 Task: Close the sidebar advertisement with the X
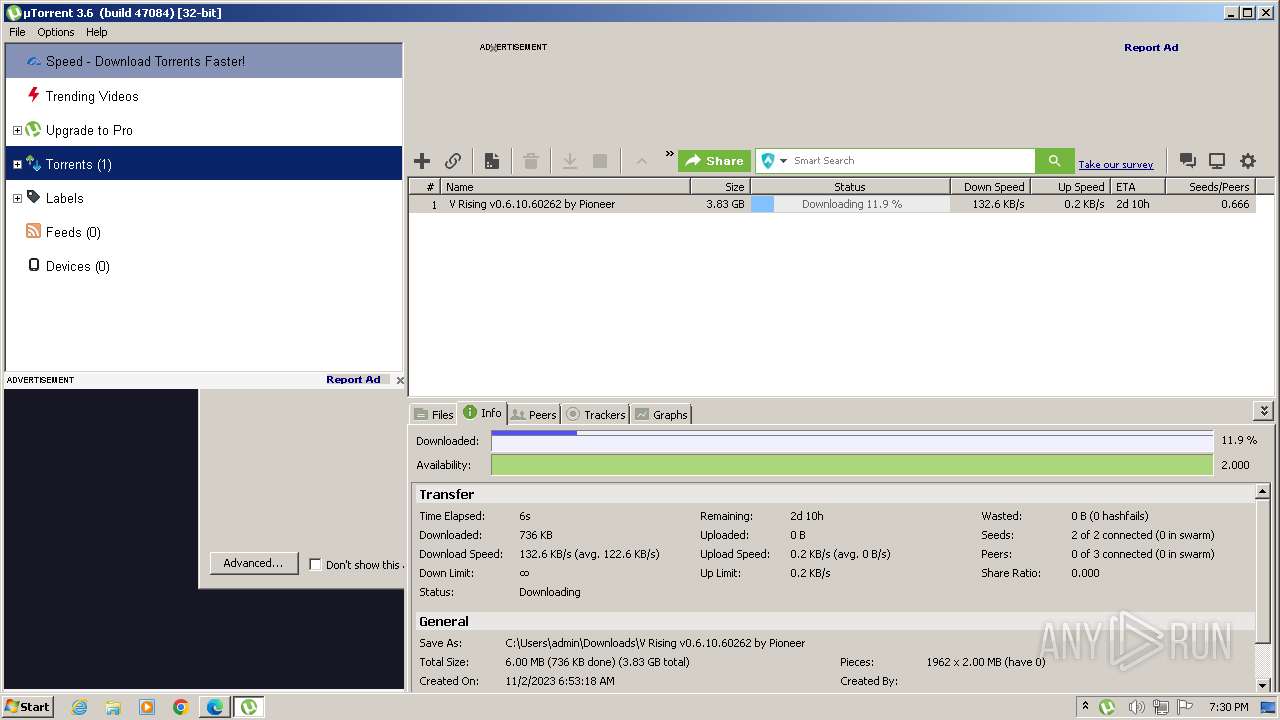tap(400, 380)
